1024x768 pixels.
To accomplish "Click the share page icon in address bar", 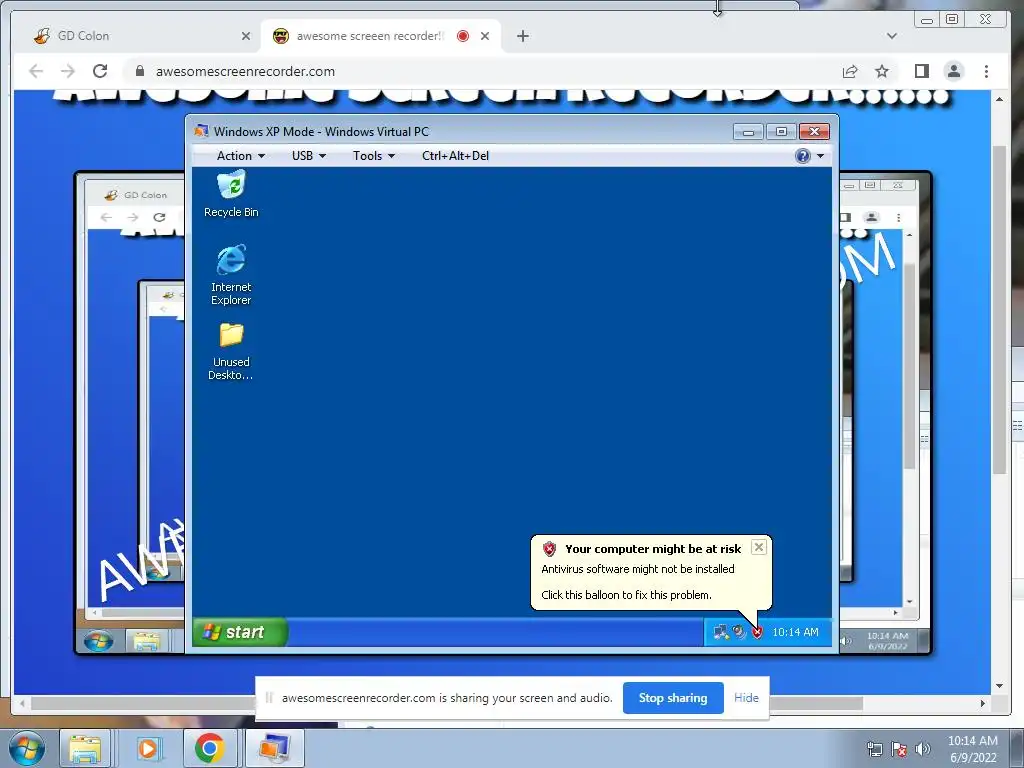I will (850, 71).
